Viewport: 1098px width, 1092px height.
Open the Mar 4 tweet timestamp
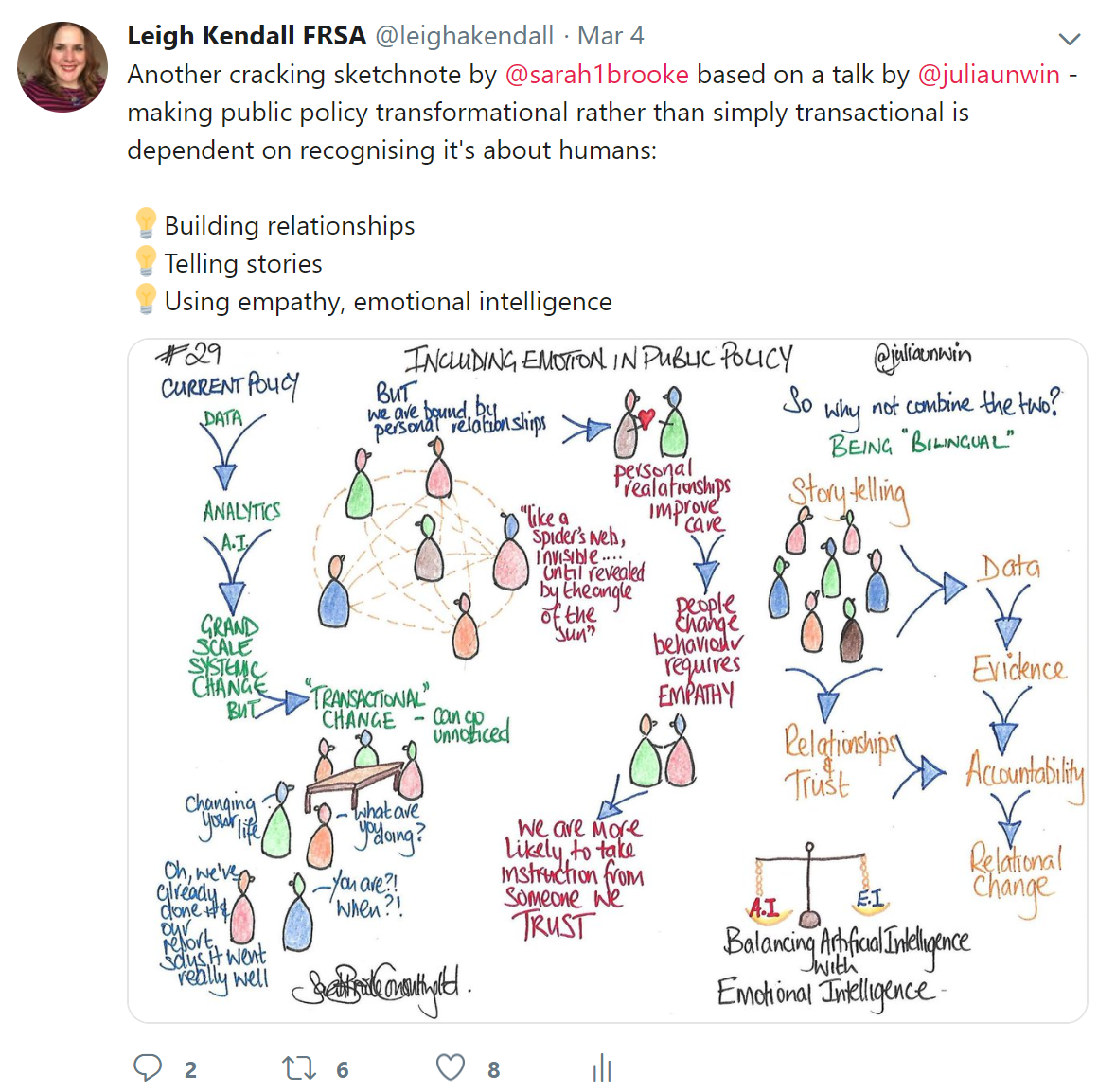(611, 36)
